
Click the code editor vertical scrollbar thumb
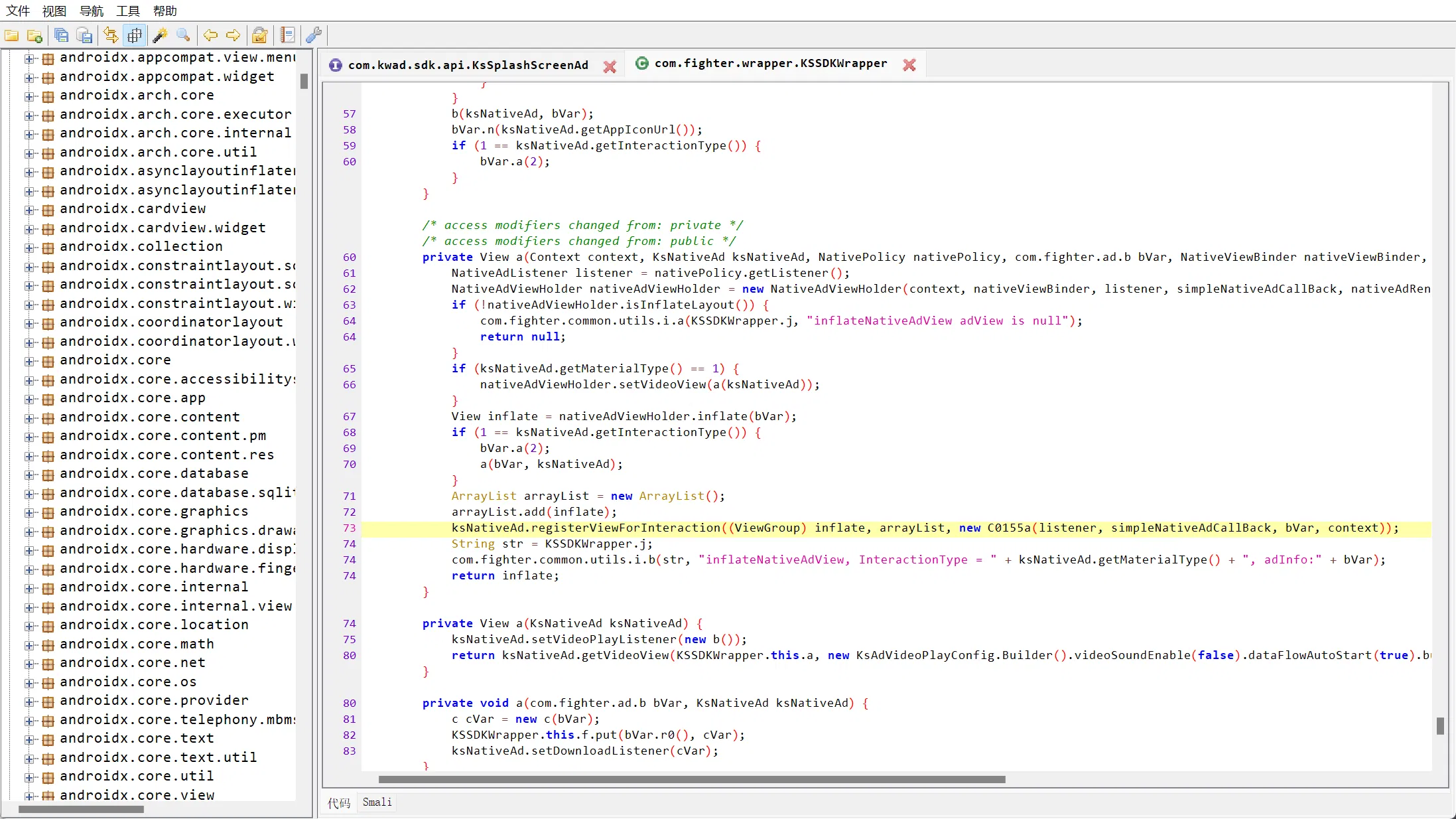click(1440, 726)
